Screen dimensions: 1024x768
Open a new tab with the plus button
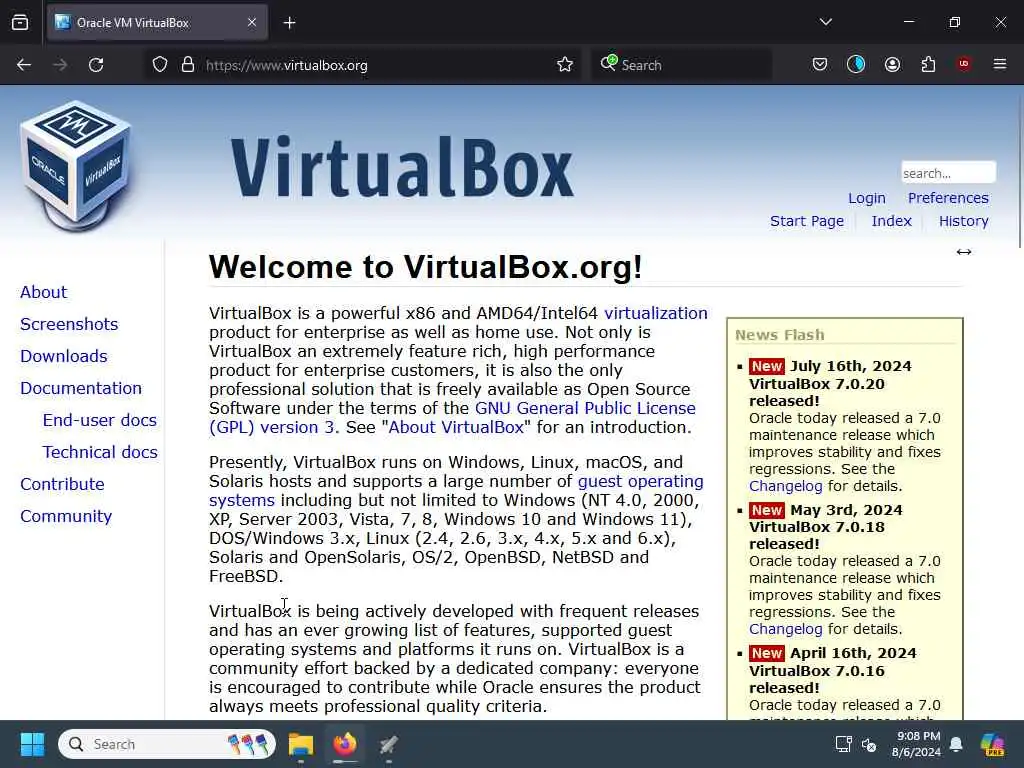point(289,23)
